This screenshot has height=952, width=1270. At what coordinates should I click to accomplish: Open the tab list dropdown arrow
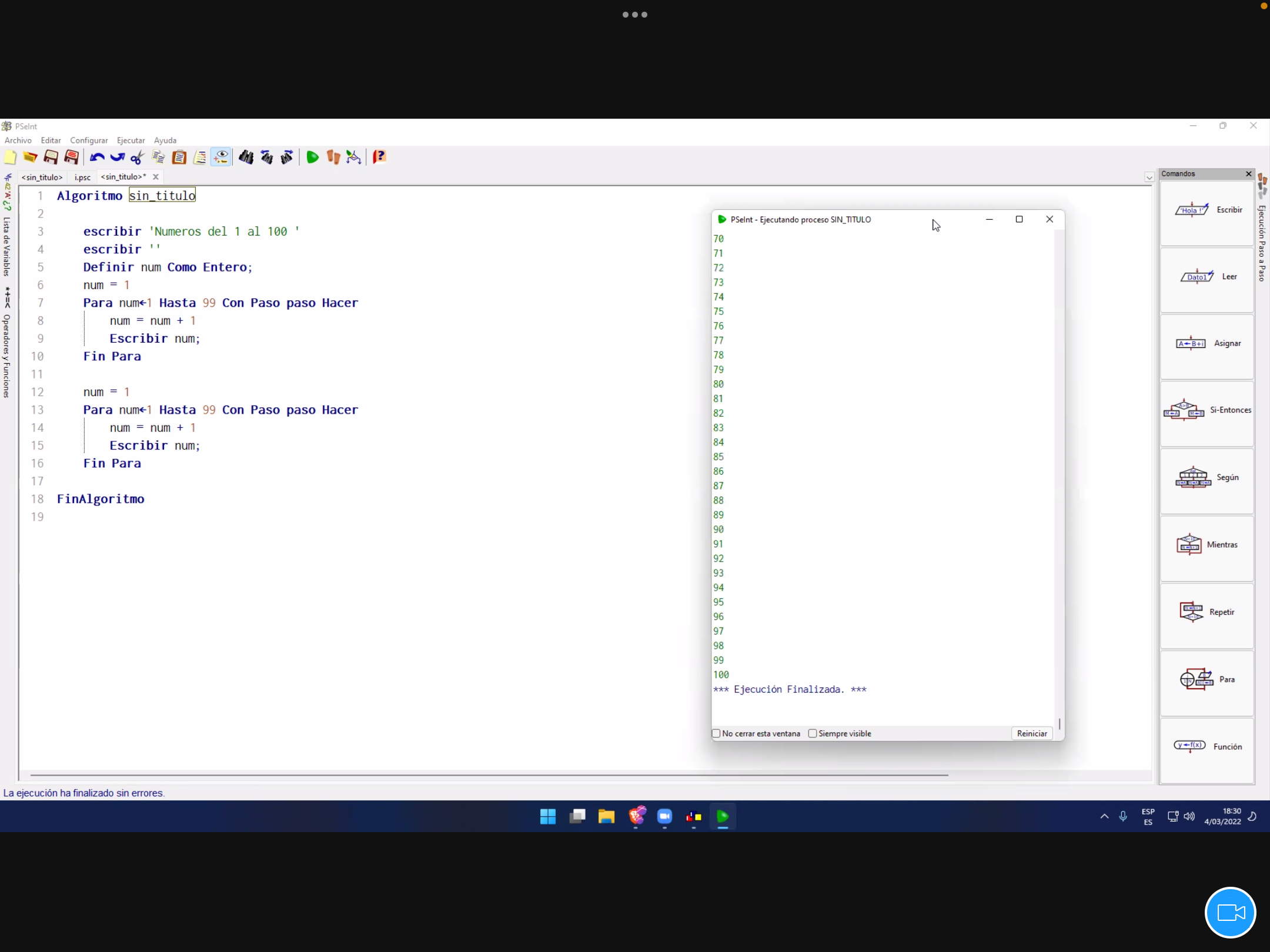coord(1149,177)
